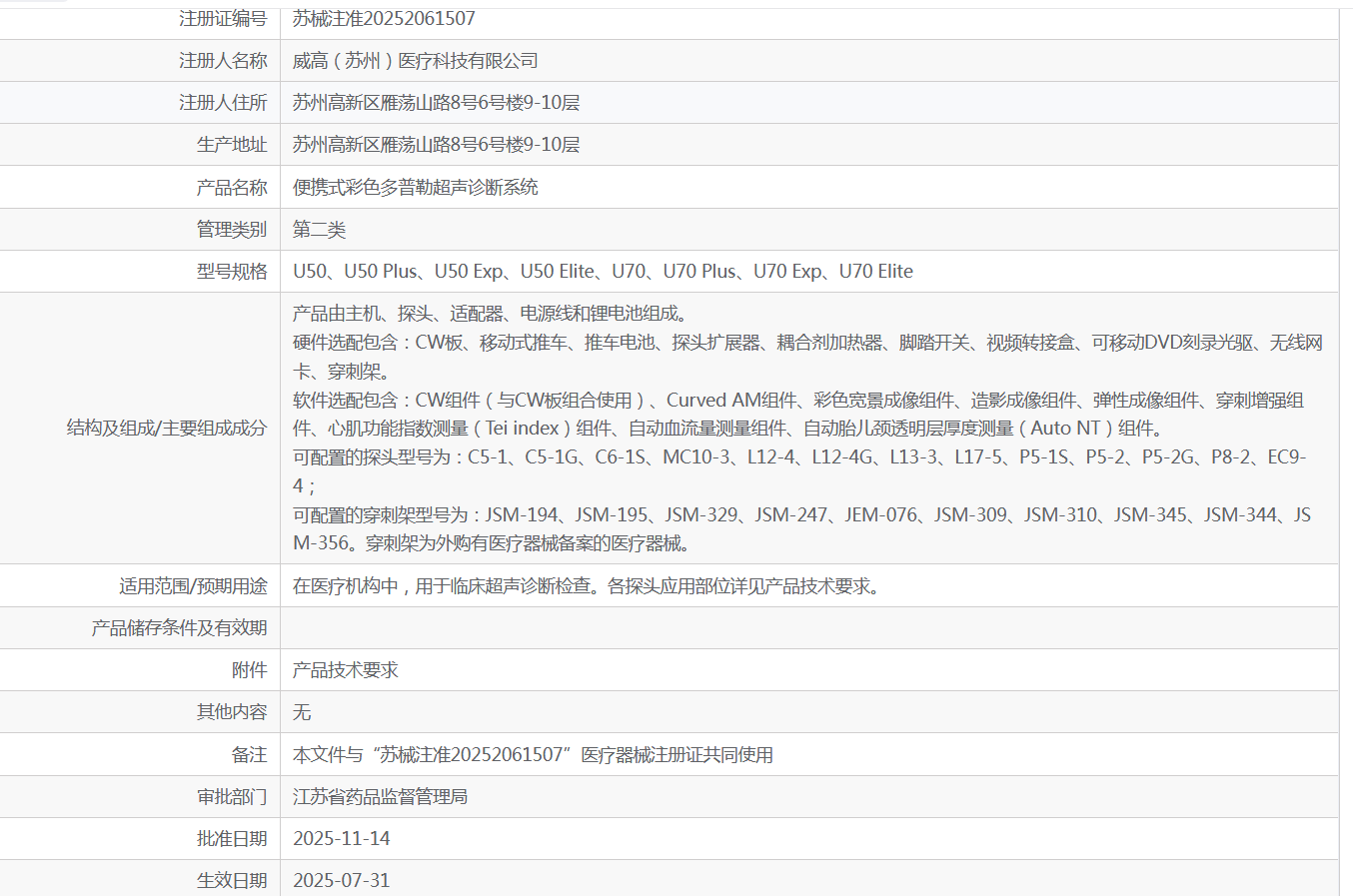This screenshot has width=1353, height=896.
Task: Select the 第二类 category value
Action: (319, 230)
